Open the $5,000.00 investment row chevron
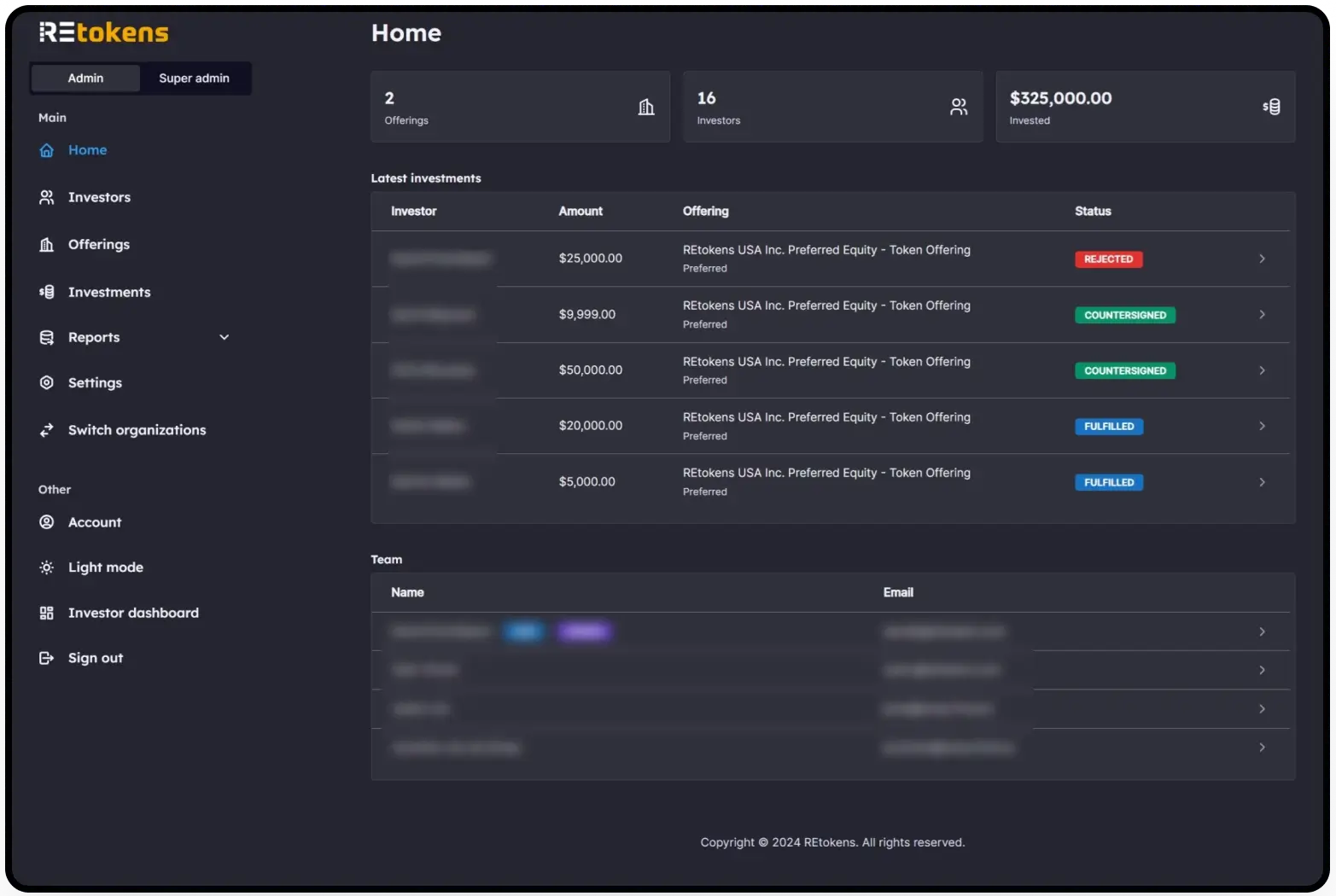 coord(1262,482)
